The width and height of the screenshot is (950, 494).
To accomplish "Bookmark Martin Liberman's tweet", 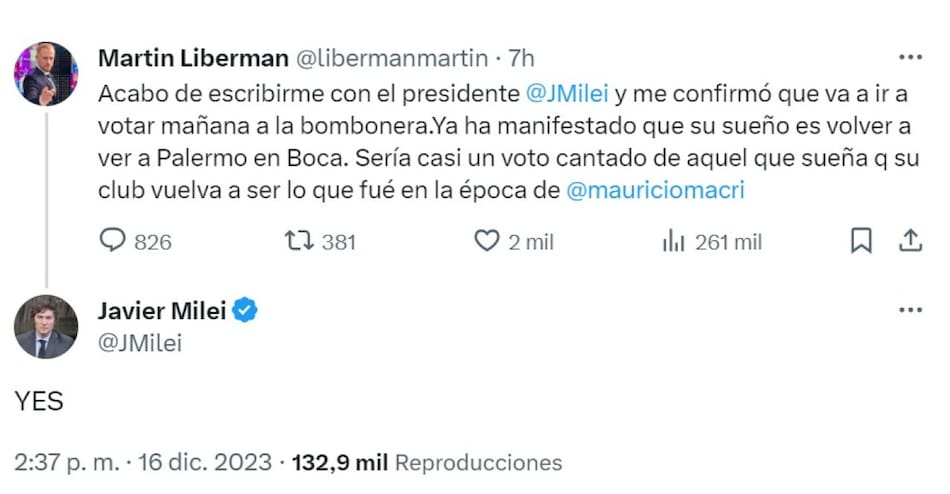I will tap(861, 241).
